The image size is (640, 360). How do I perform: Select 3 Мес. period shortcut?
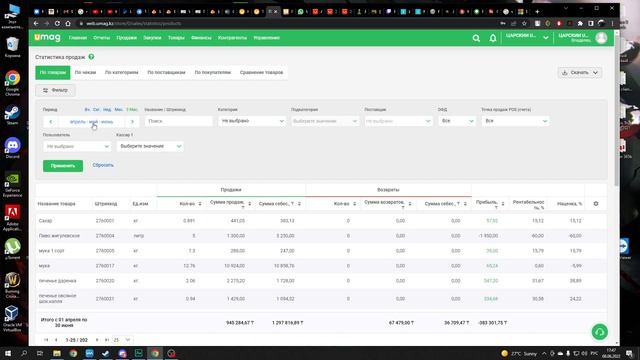pos(132,110)
